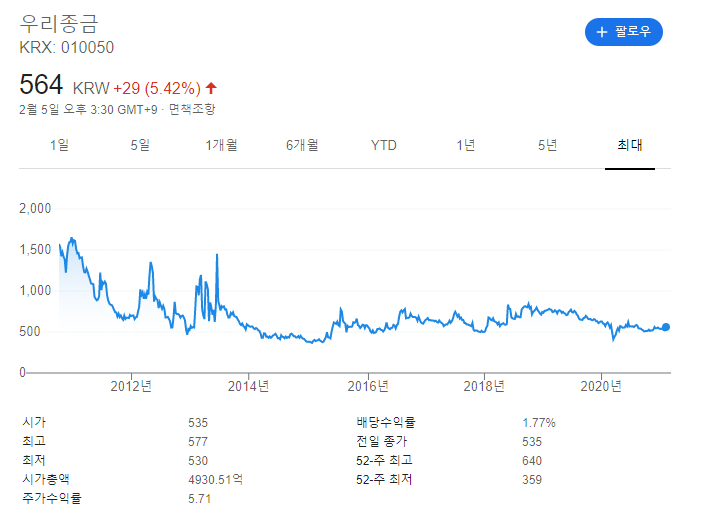Click the 시가 label
The image size is (719, 529).
pyautogui.click(x=34, y=422)
